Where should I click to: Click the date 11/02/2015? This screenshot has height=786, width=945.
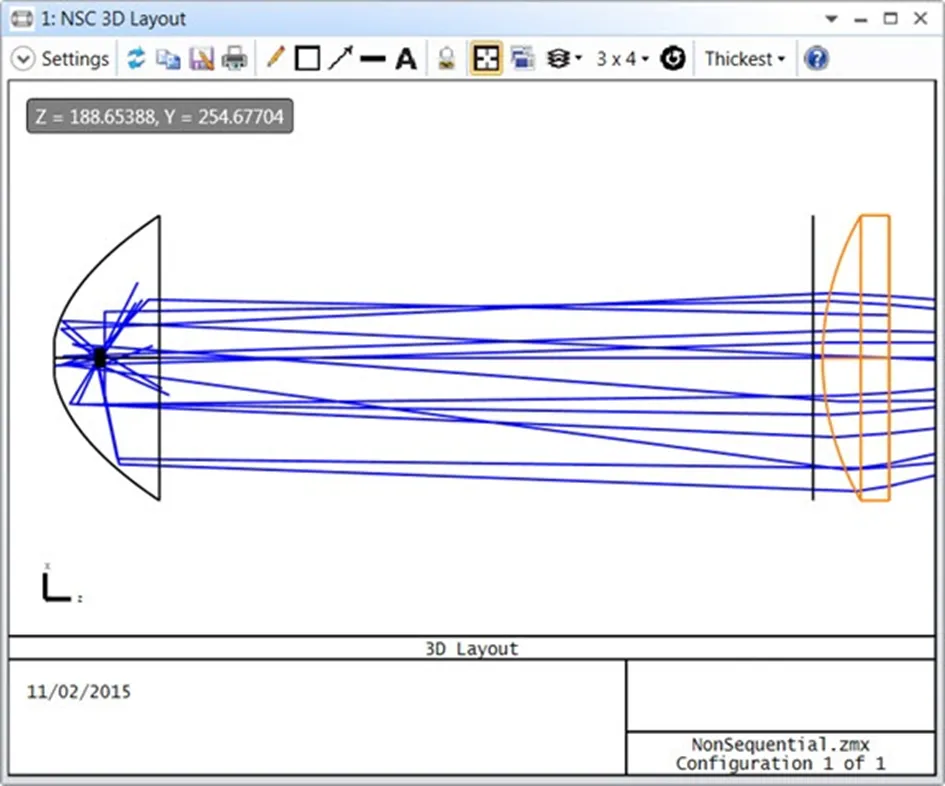[x=79, y=691]
